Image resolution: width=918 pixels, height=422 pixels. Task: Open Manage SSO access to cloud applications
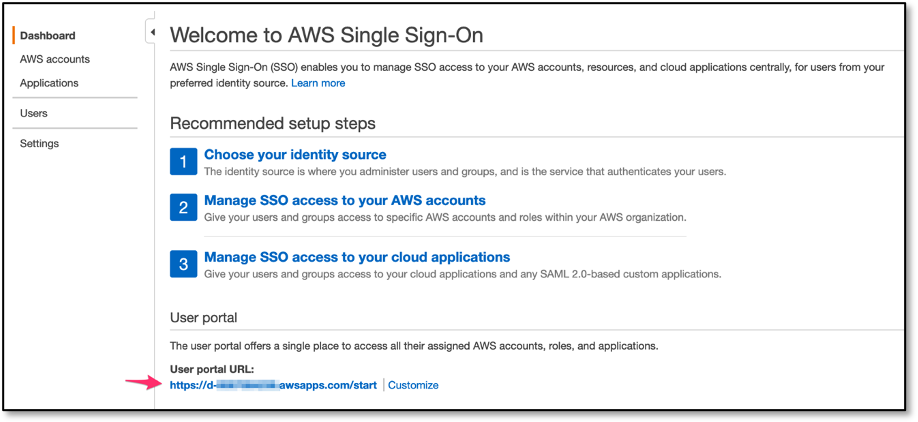pos(357,257)
